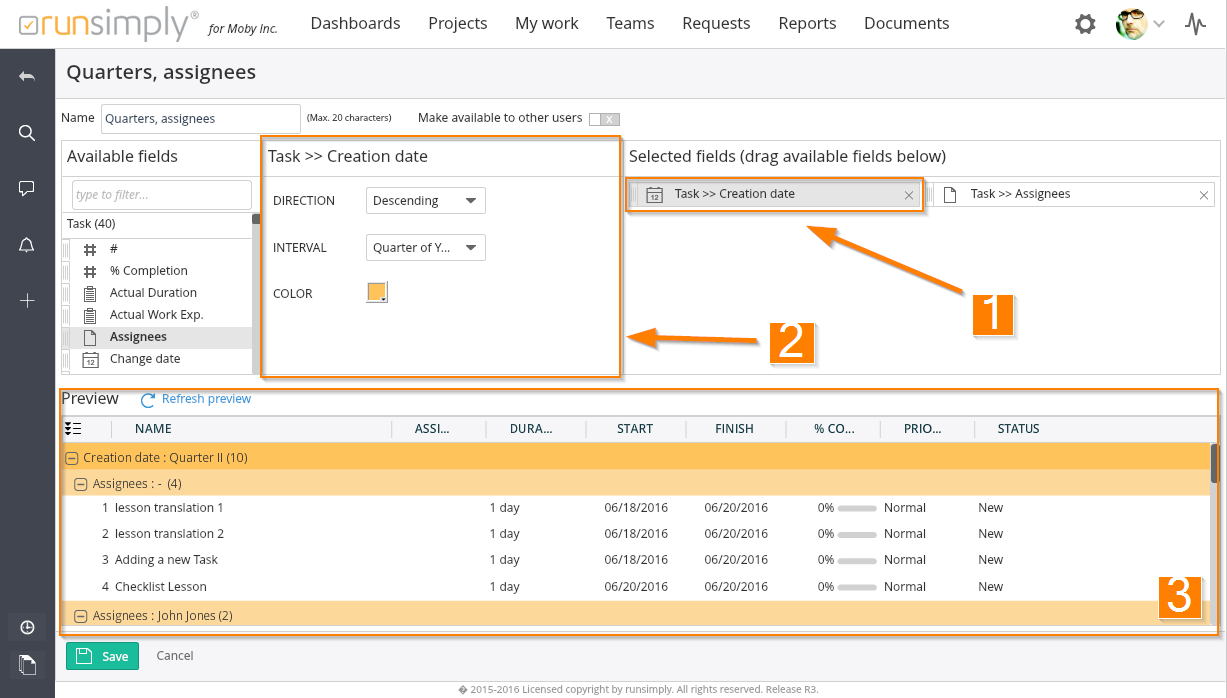This screenshot has width=1227, height=698.
Task: Open the Direction dropdown set to Descending
Action: click(x=425, y=201)
